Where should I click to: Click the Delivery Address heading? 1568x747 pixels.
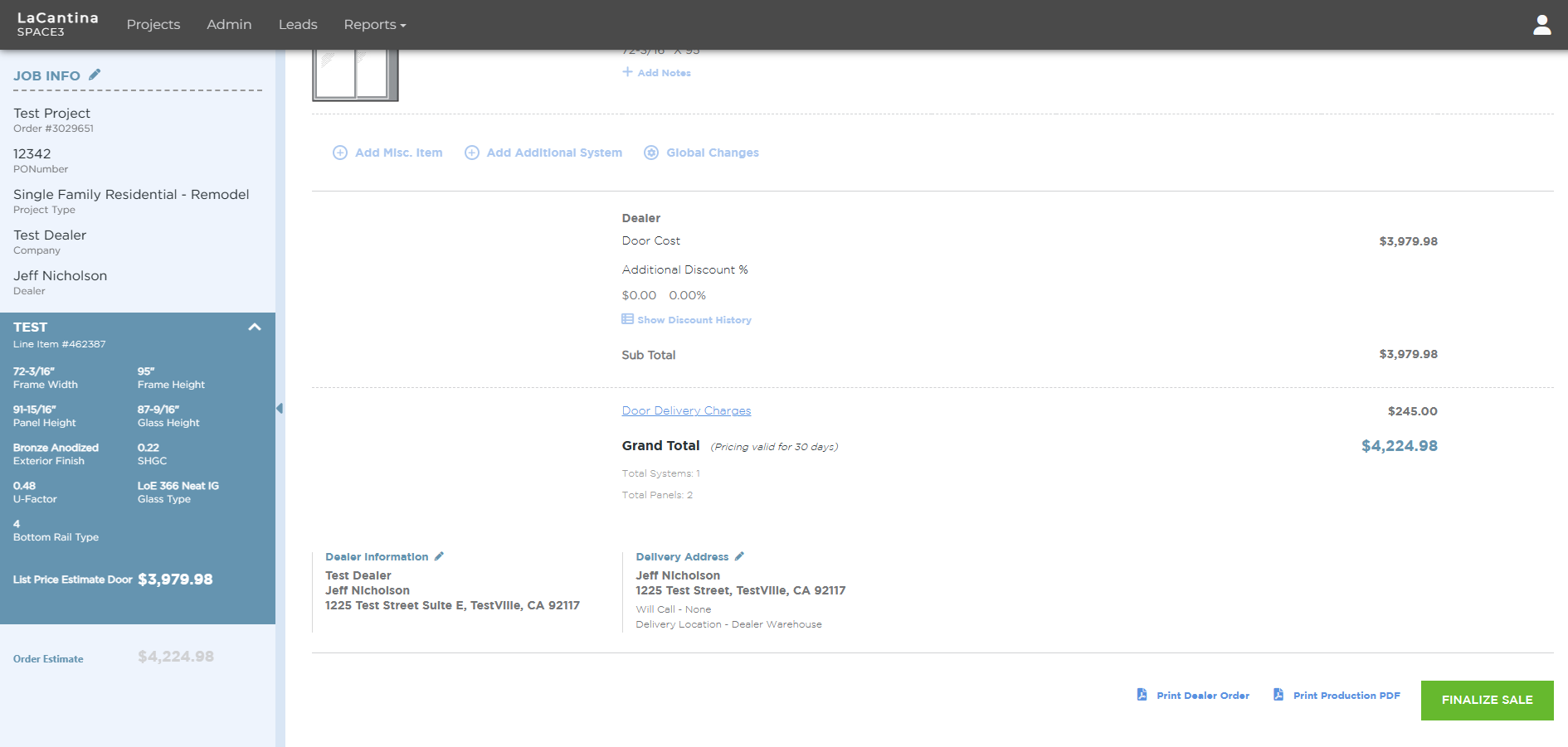point(682,557)
